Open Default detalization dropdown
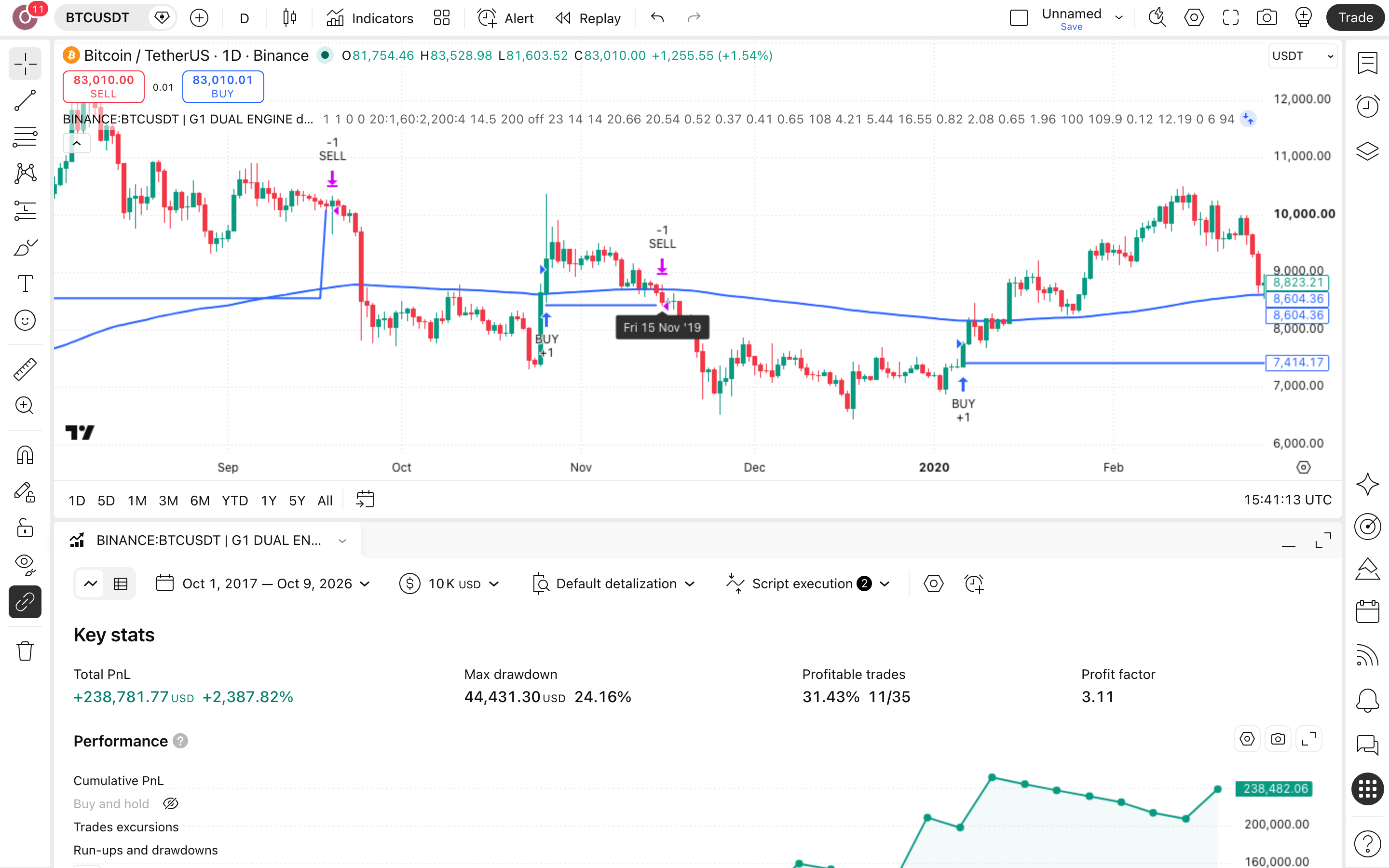 [x=613, y=584]
